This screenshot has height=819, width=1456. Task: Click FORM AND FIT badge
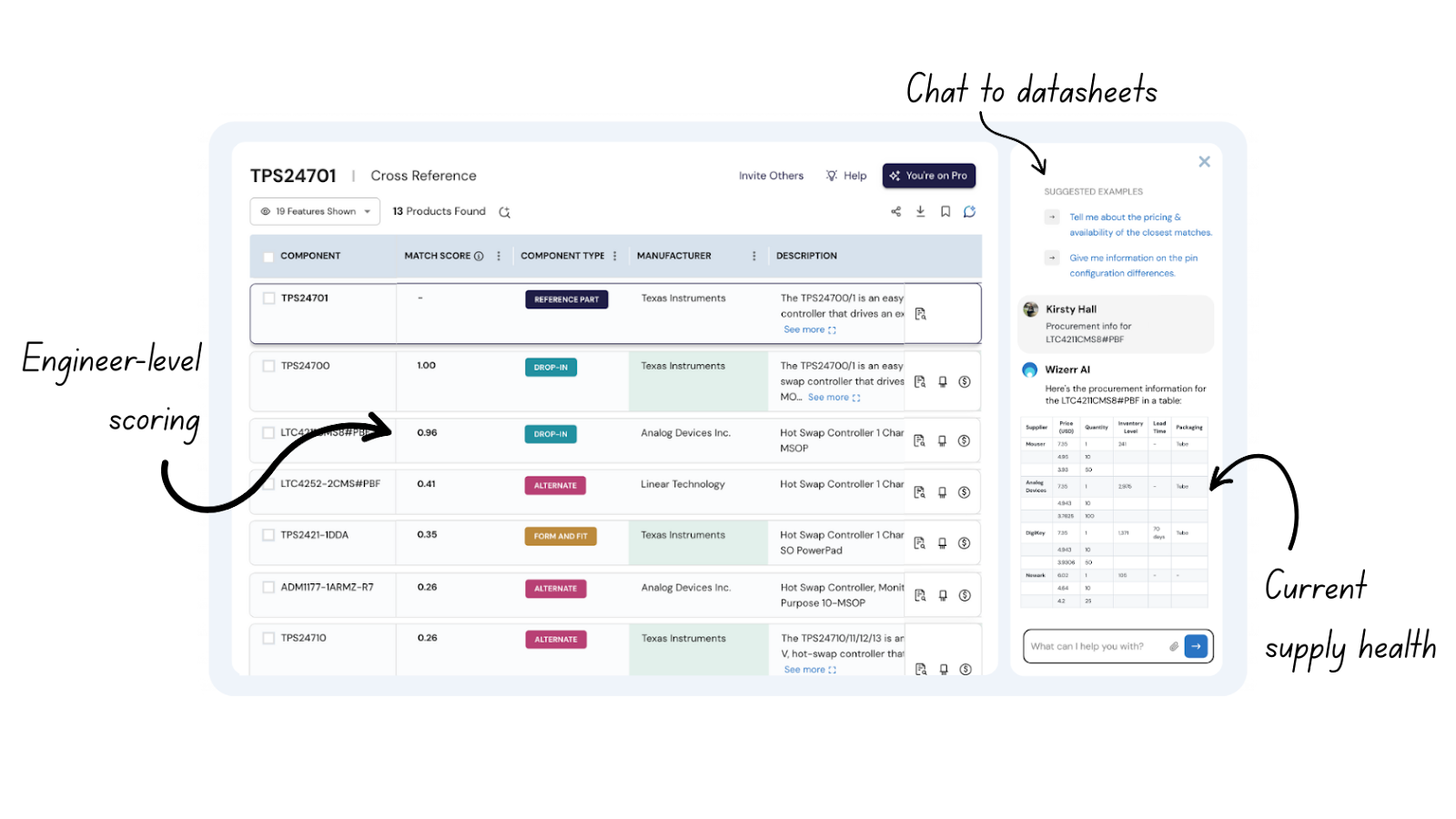[560, 536]
